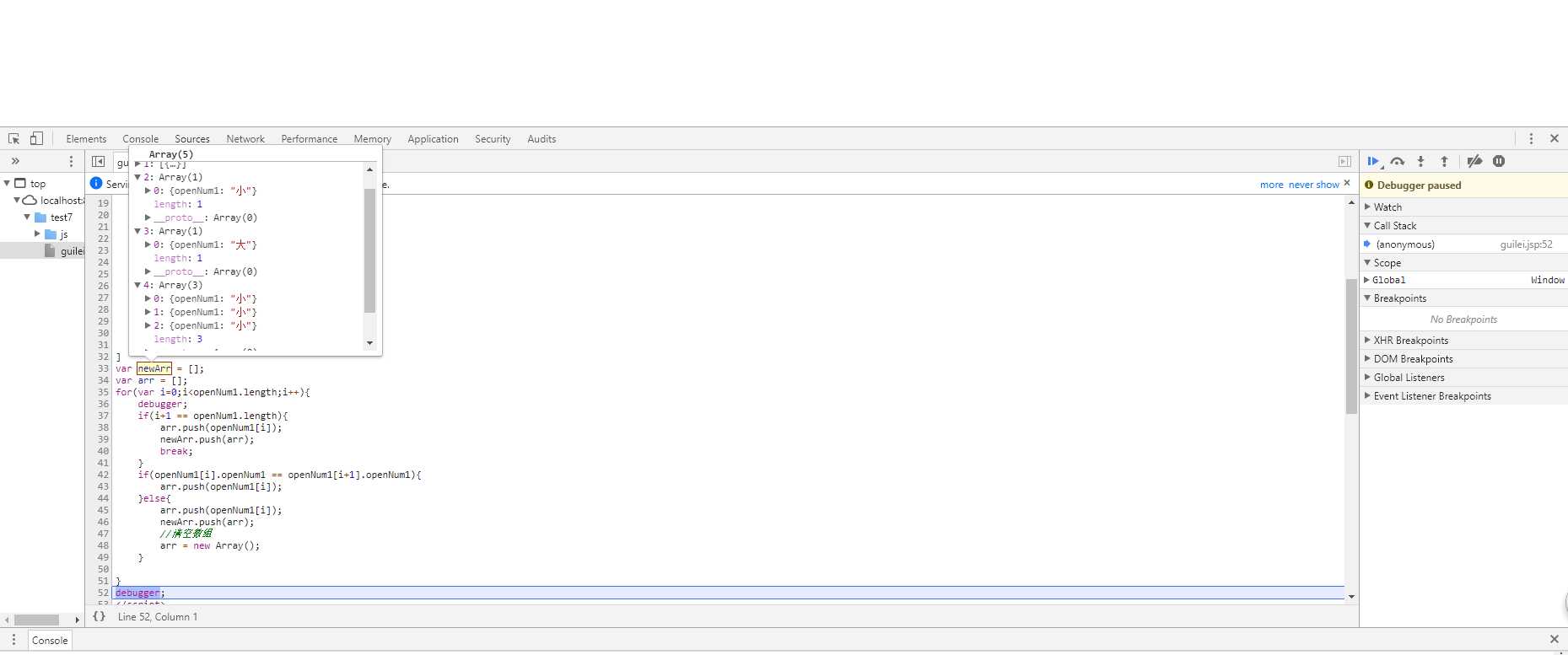This screenshot has height=655, width=1568.
Task: Collapse '2: Array(1)' in popup
Action: point(137,177)
